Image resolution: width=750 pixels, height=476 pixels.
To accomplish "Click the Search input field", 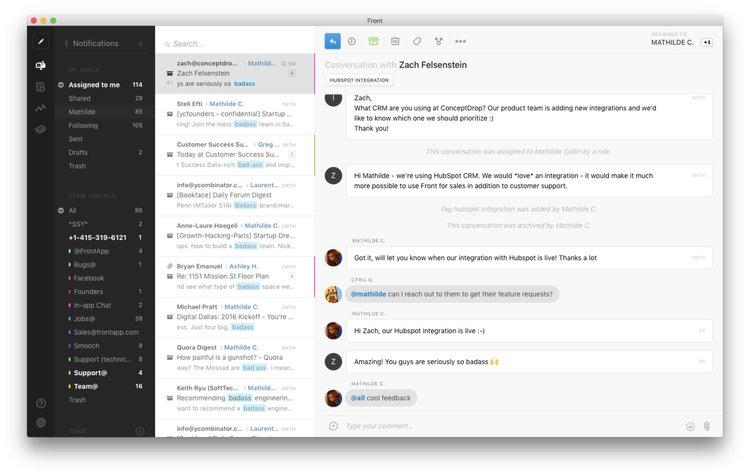I will pyautogui.click(x=235, y=44).
